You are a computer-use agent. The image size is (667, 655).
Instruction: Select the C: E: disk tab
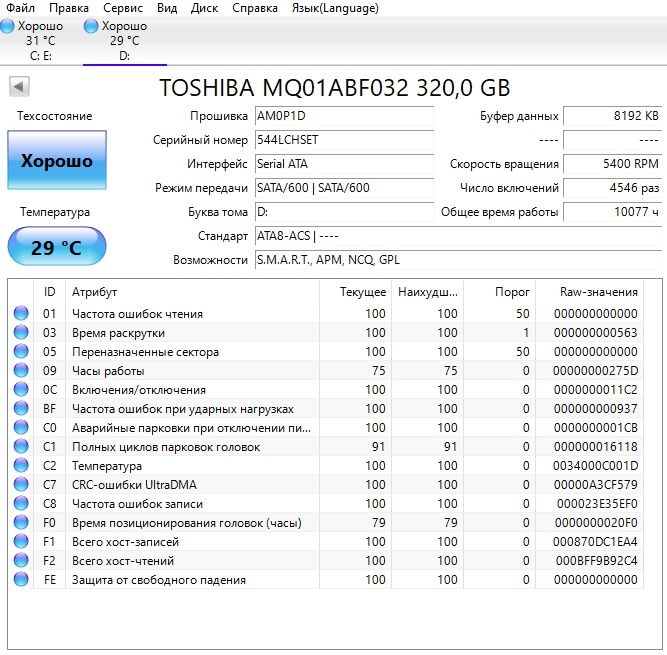[x=40, y=41]
